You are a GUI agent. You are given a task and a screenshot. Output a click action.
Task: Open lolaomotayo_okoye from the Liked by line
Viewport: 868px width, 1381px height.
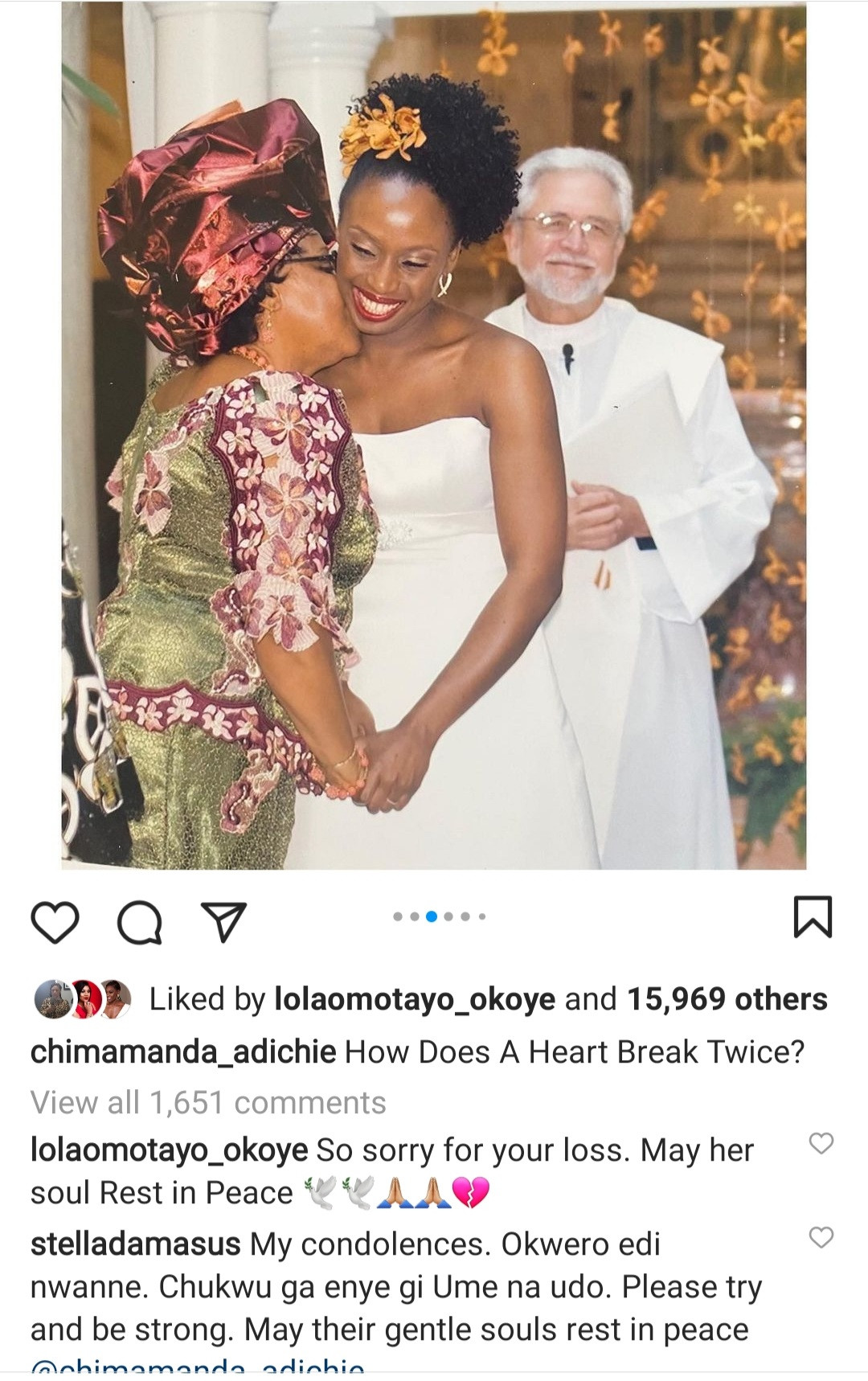click(x=415, y=999)
